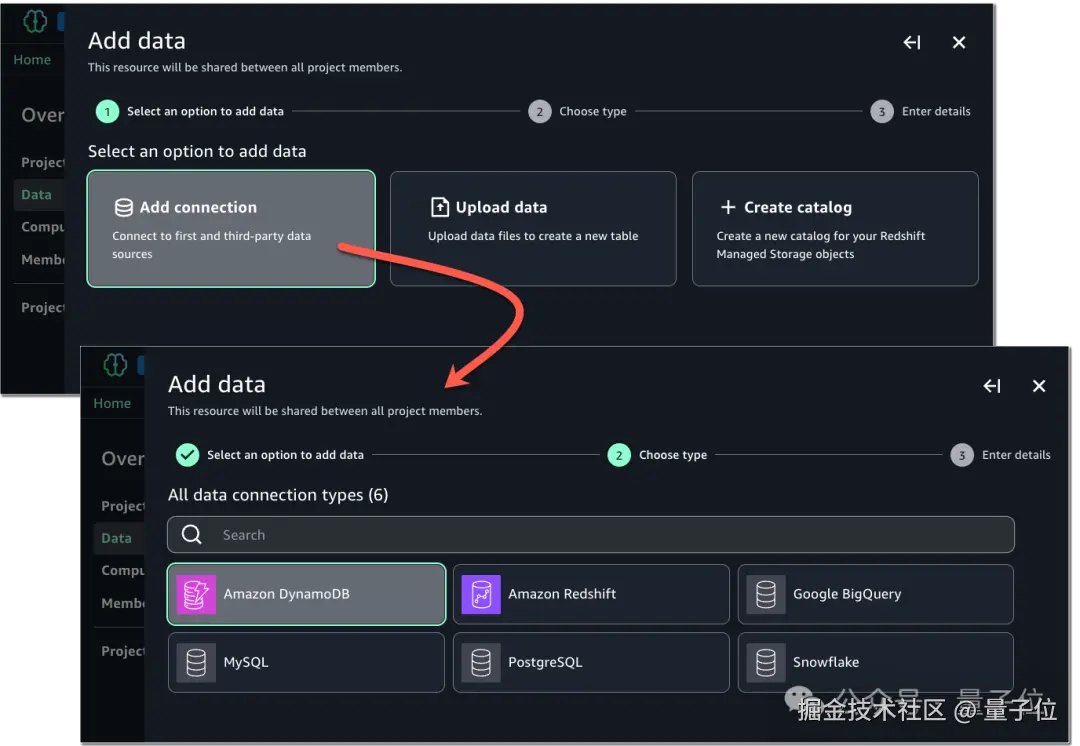Click the search magnifier icon
Image resolution: width=1080 pixels, height=746 pixels.
click(x=192, y=535)
